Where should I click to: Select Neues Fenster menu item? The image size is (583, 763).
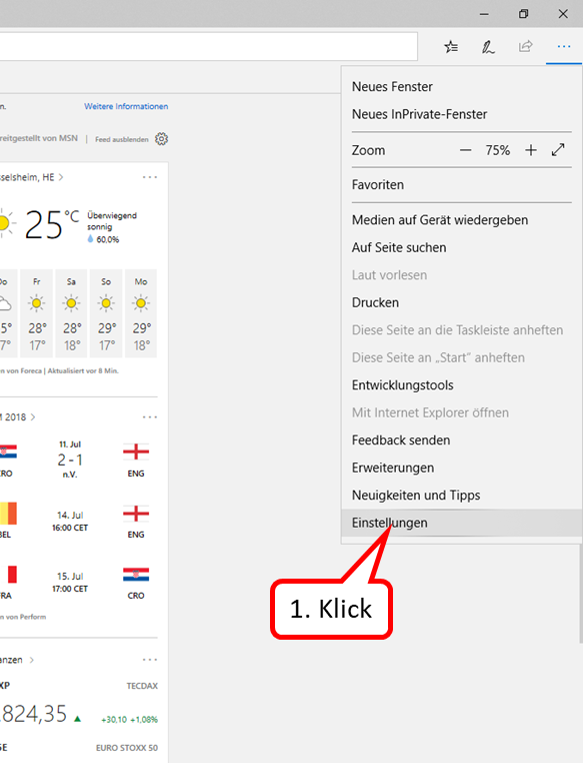click(x=461, y=87)
